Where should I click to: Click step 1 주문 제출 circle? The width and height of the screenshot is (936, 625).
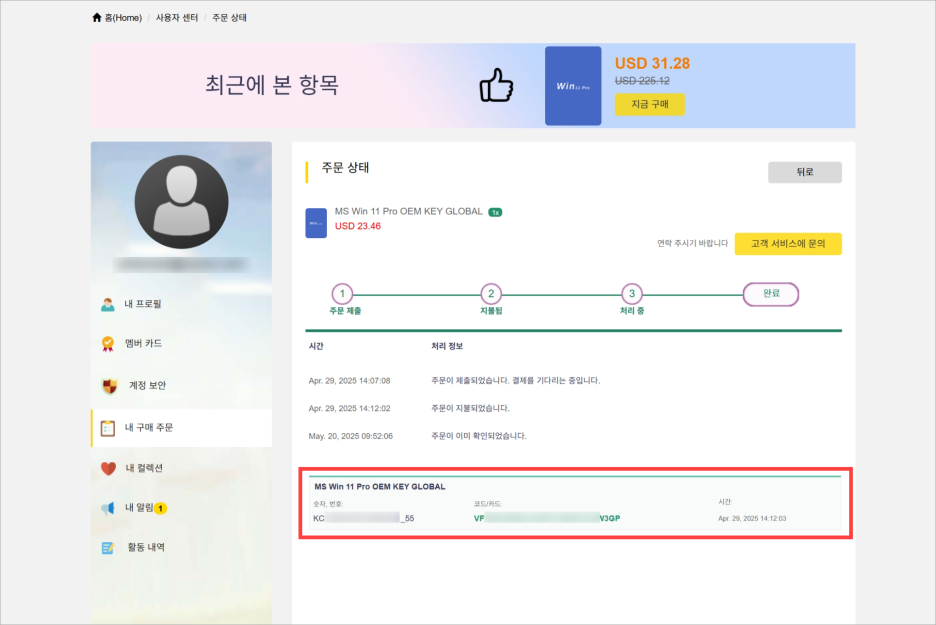342,294
